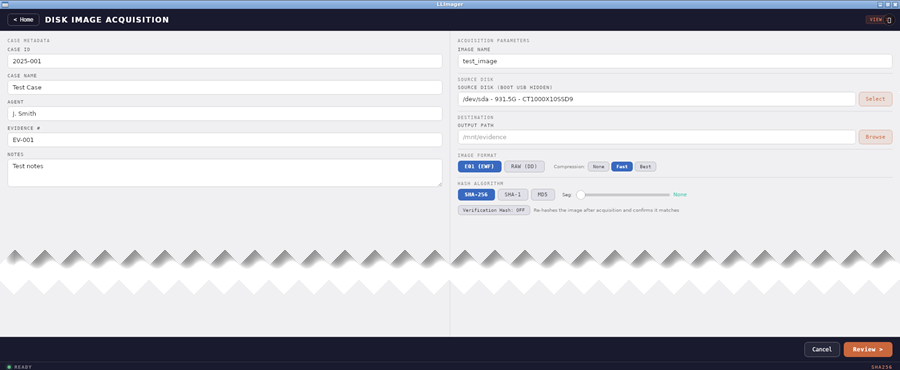Set compression to None
Viewport: 900px width, 370px height.
point(599,167)
